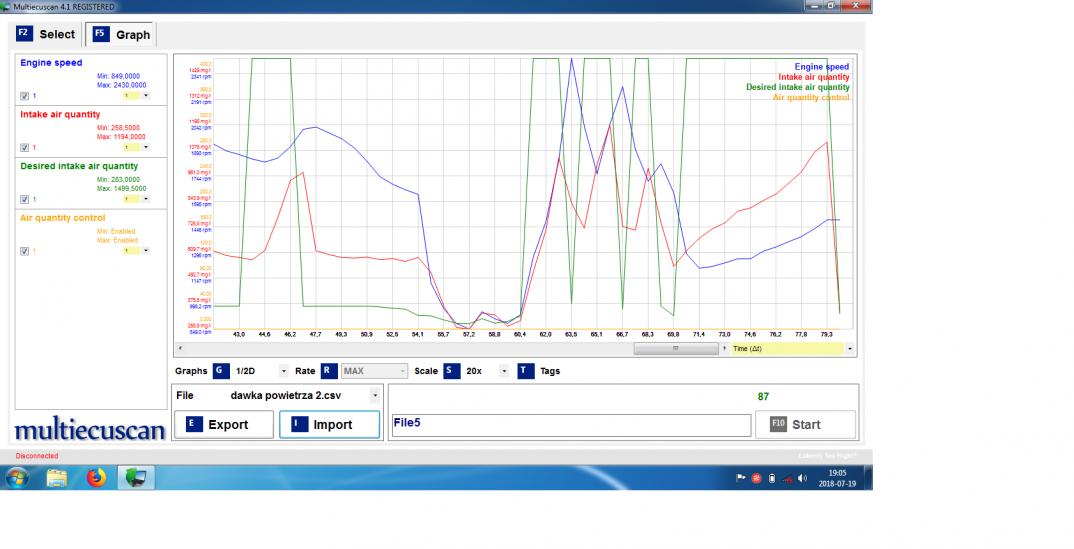Launch Firefox from the taskbar
This screenshot has height=549, width=1074.
click(97, 478)
